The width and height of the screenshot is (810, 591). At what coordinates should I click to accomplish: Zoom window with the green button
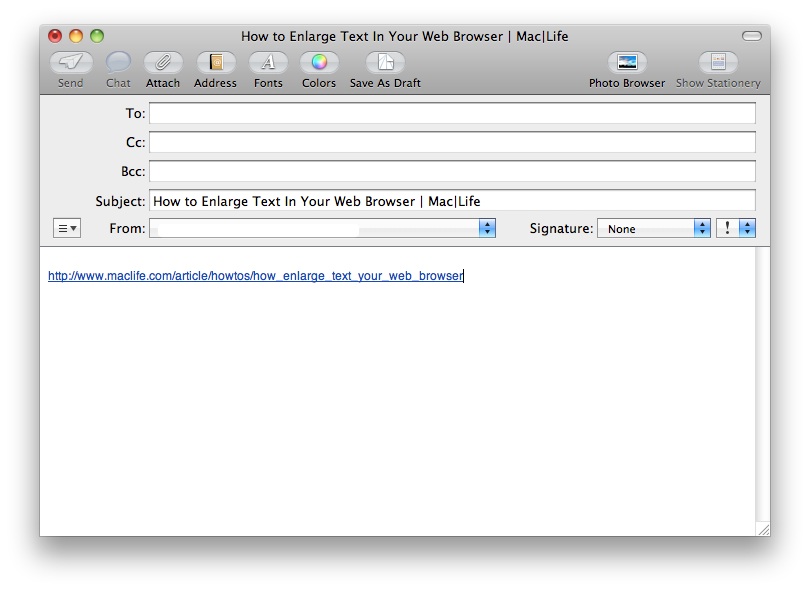pyautogui.click(x=97, y=36)
